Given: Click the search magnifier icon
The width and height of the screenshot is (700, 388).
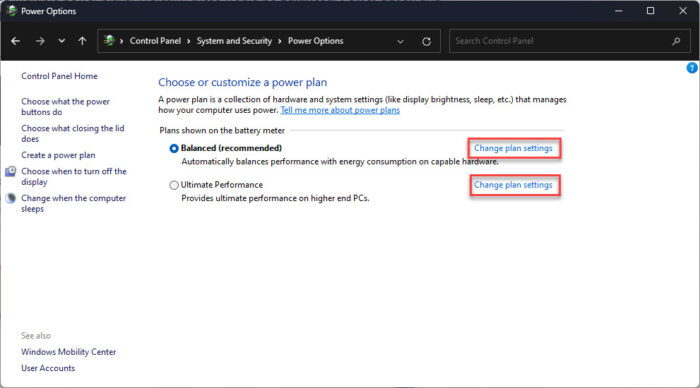Looking at the screenshot, I should (676, 41).
